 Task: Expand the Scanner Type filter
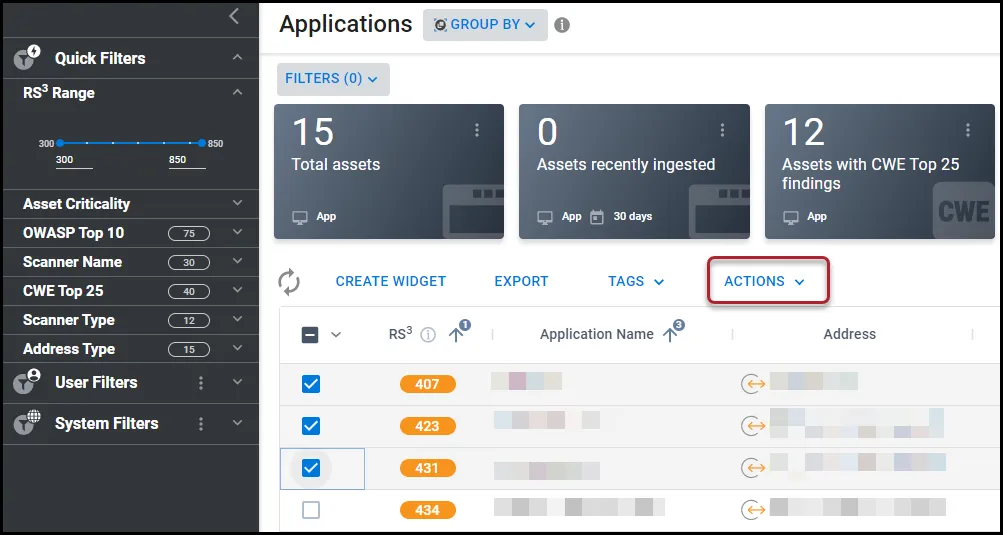(237, 319)
